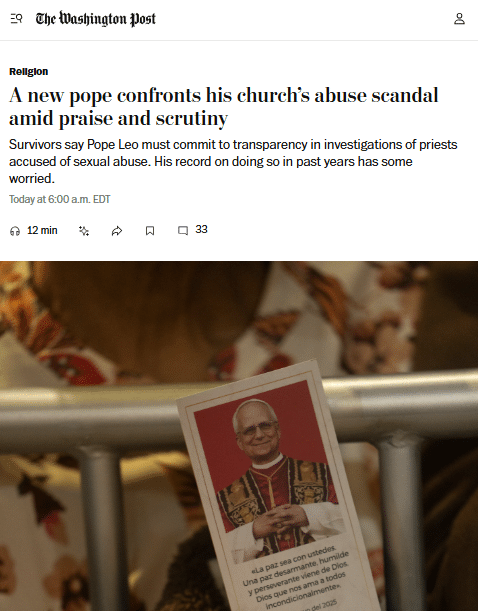Click the 33 comments count
Screen dimensions: 478x611
click(201, 230)
